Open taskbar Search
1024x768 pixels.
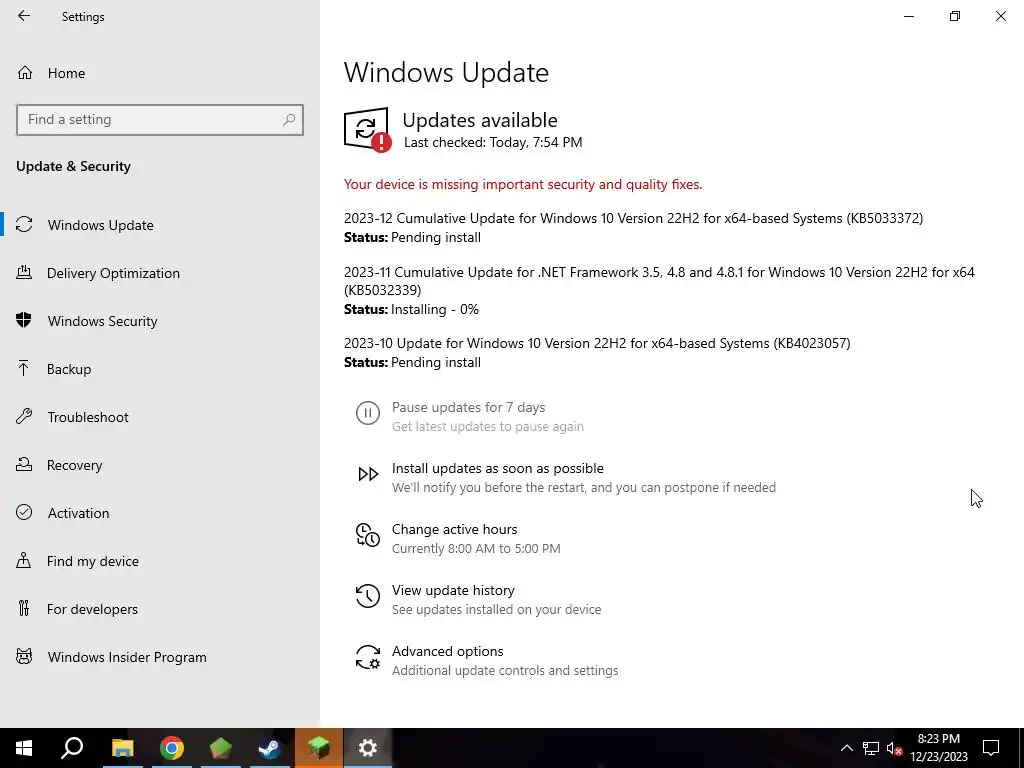coord(72,748)
